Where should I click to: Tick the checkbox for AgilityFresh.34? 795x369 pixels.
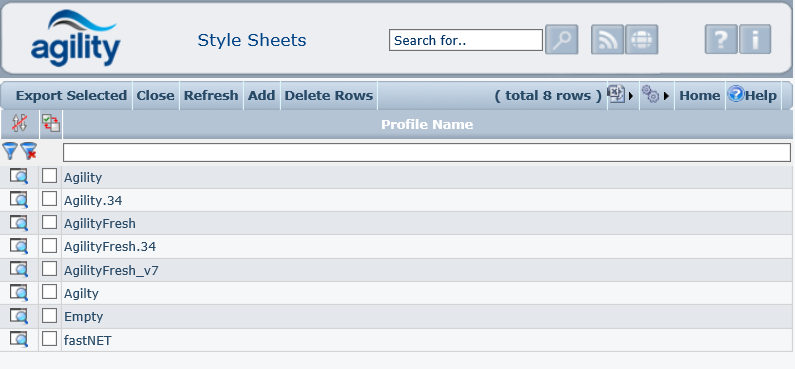[x=49, y=245]
